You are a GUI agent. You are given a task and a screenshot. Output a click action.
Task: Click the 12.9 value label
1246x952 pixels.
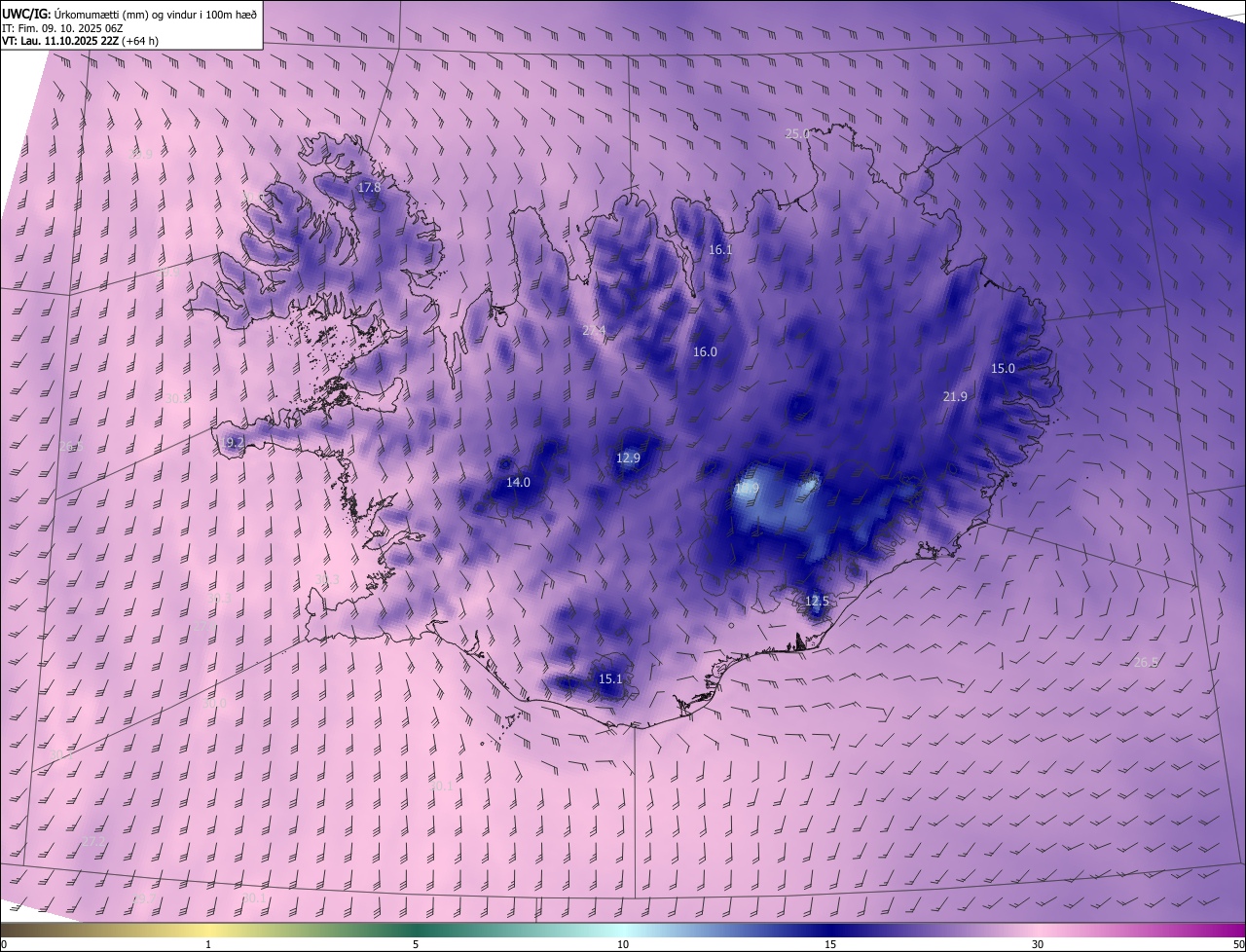629,458
